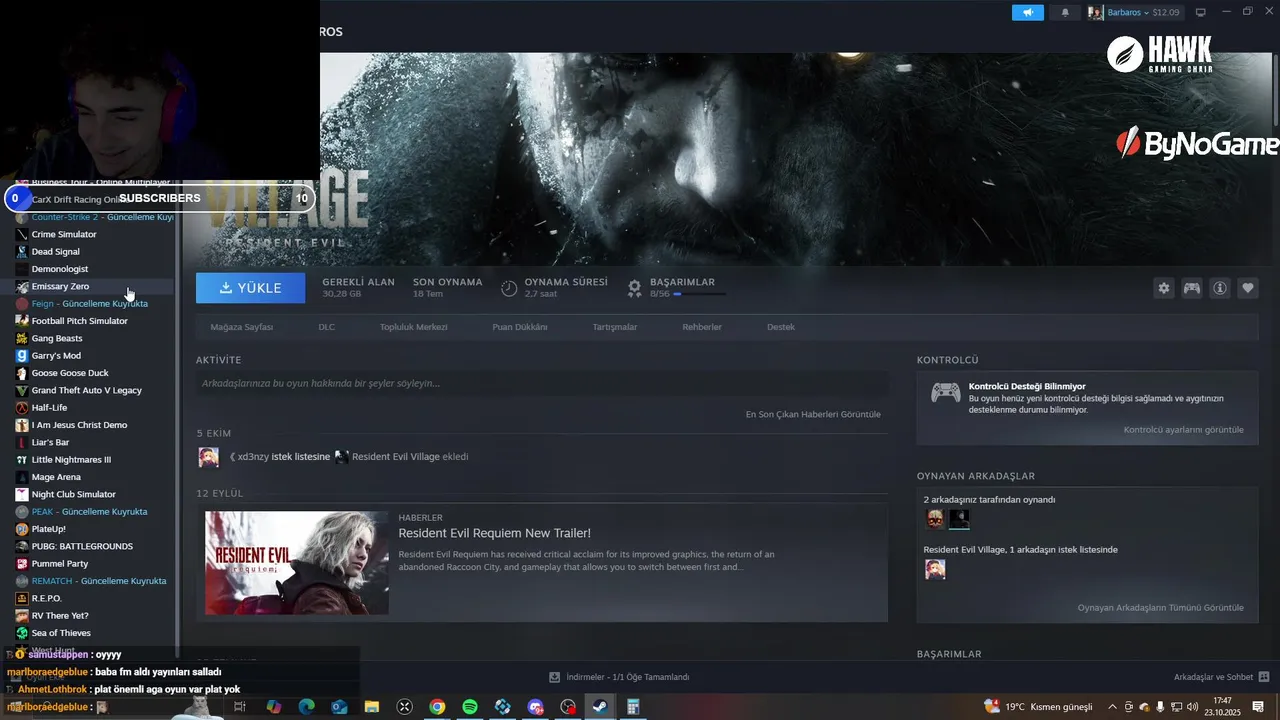1280x720 pixels.
Task: Click En Son Çıkan Haberleri Görüntüle link
Action: pos(813,414)
